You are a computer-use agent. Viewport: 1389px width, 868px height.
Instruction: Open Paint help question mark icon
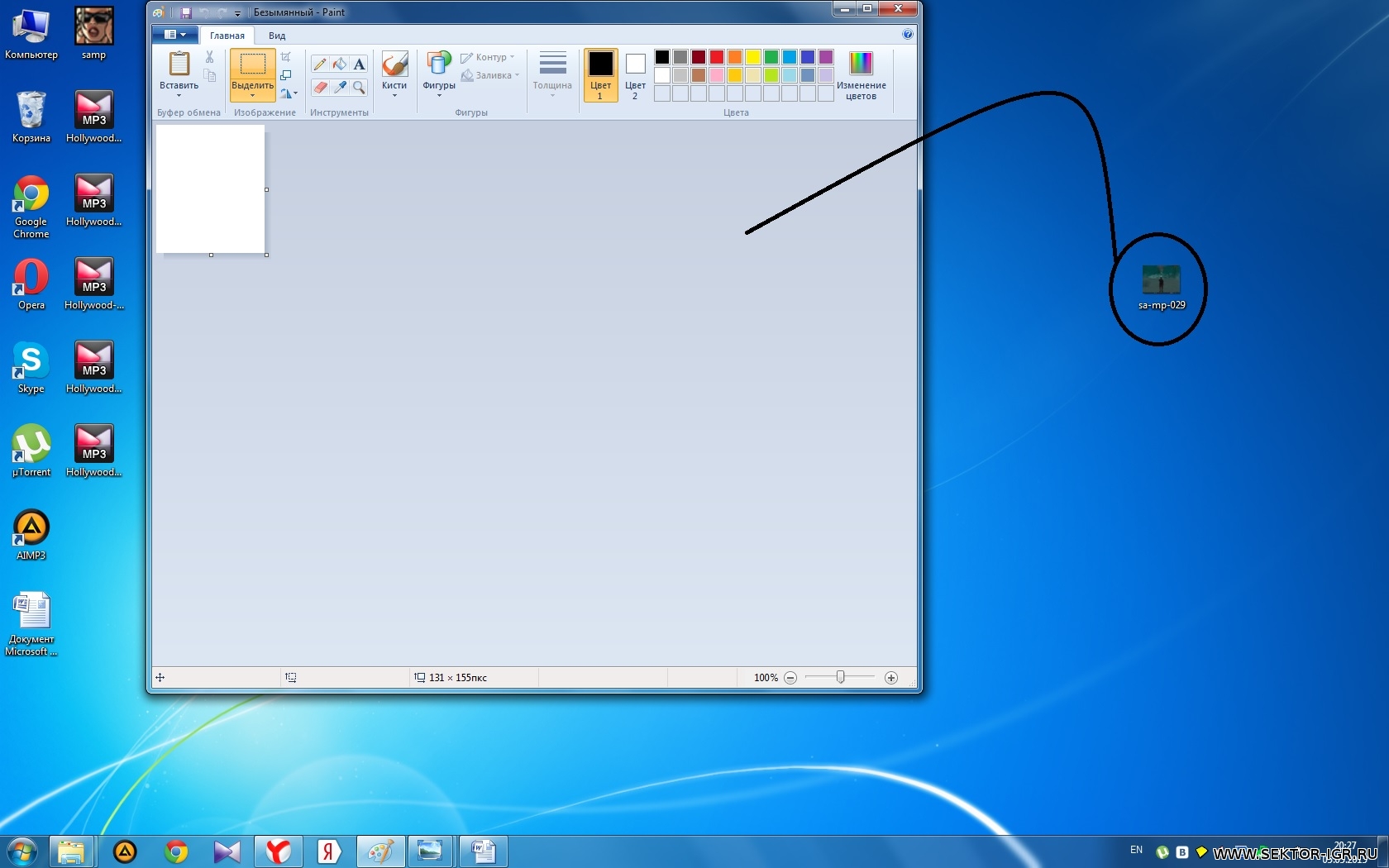coord(908,35)
